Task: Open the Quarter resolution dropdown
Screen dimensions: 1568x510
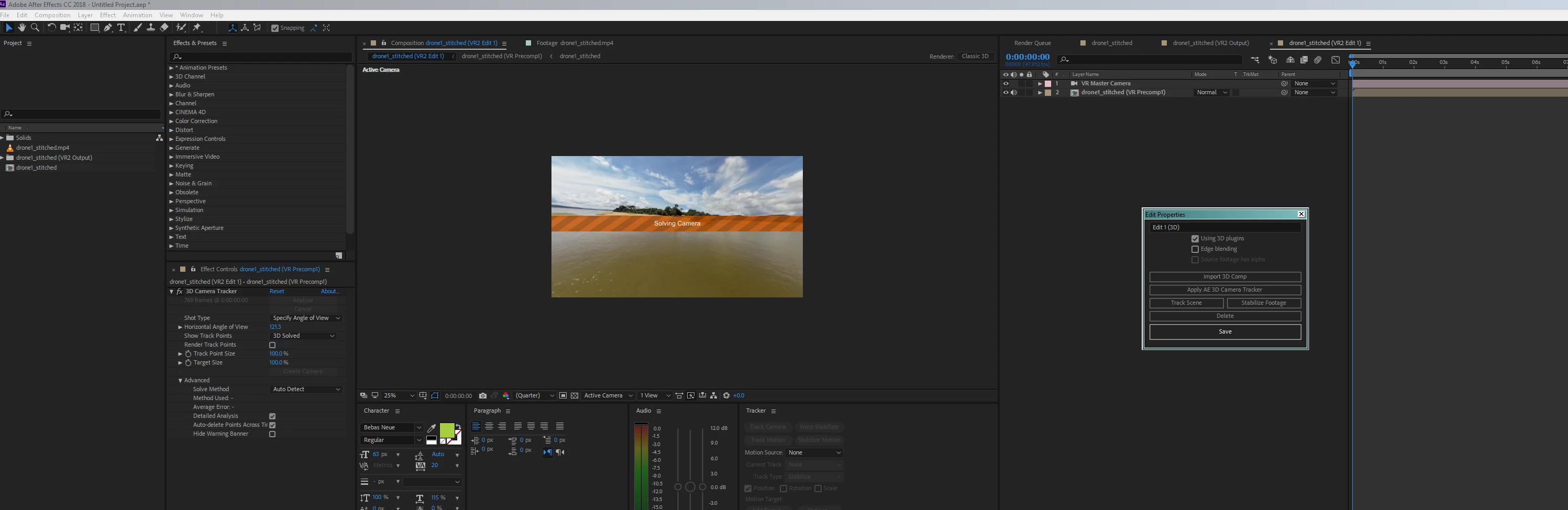Action: pos(534,395)
